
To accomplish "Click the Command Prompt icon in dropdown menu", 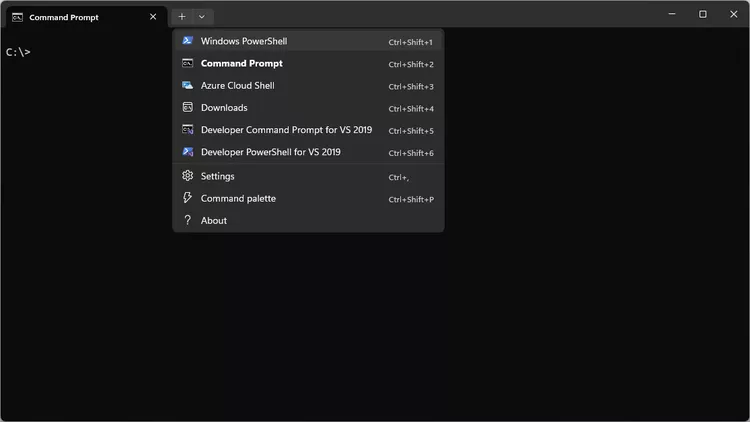I will (x=188, y=63).
